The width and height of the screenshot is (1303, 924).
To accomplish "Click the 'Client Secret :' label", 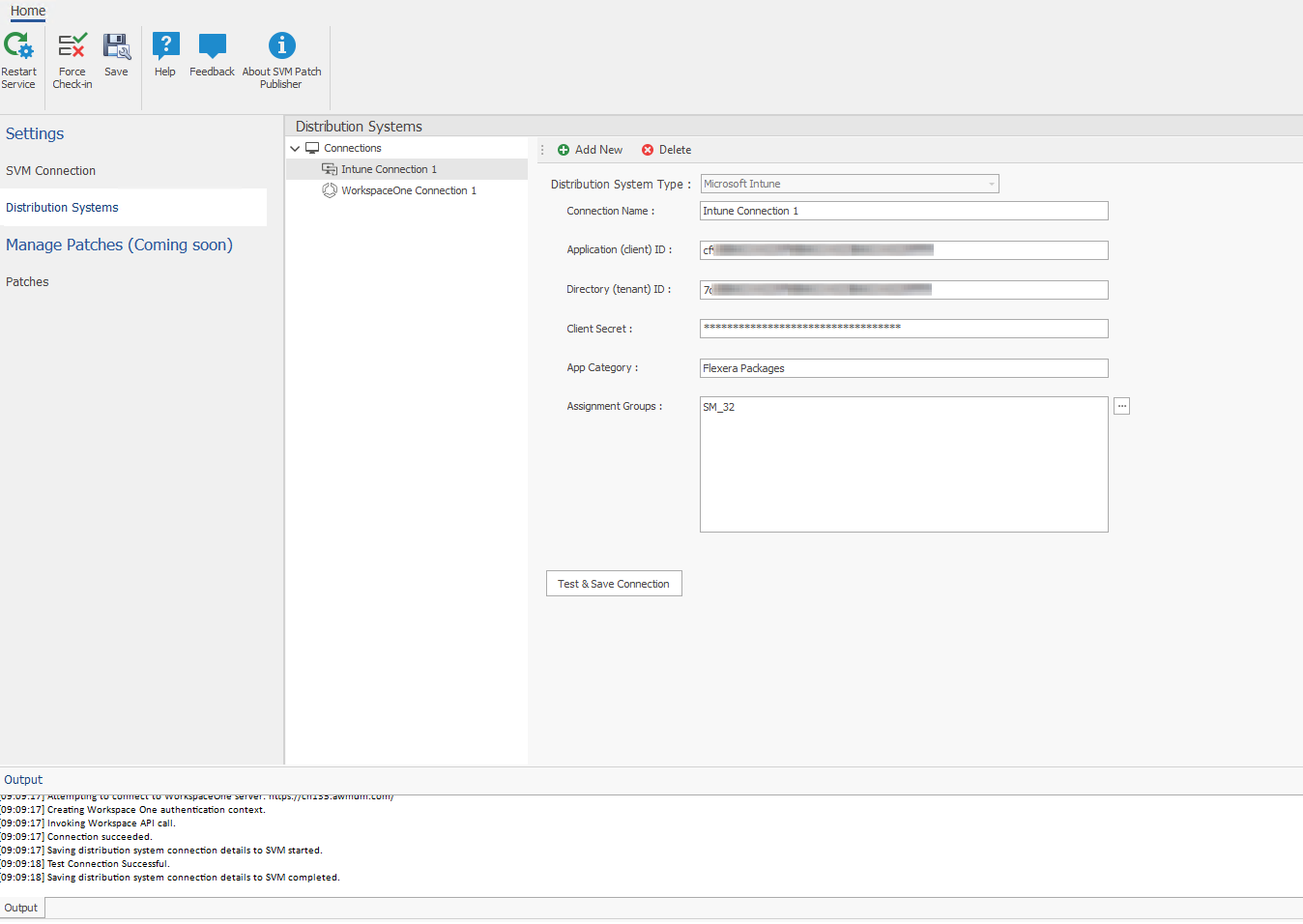I will click(x=599, y=329).
